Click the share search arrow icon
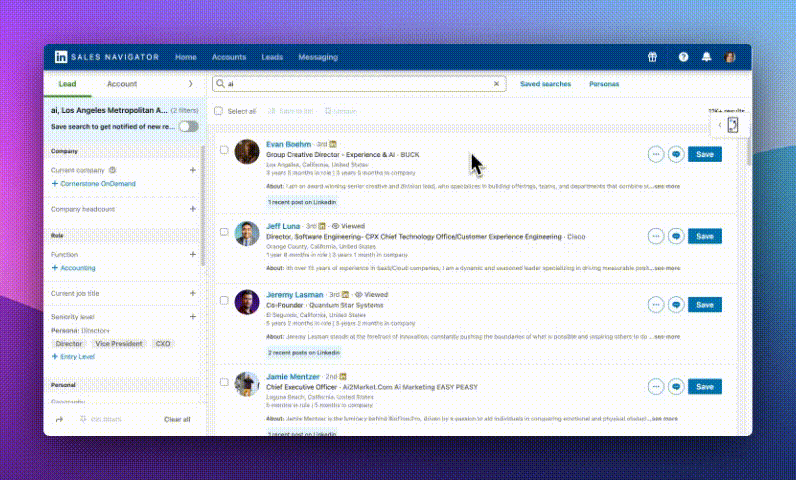The image size is (796, 480). click(59, 419)
